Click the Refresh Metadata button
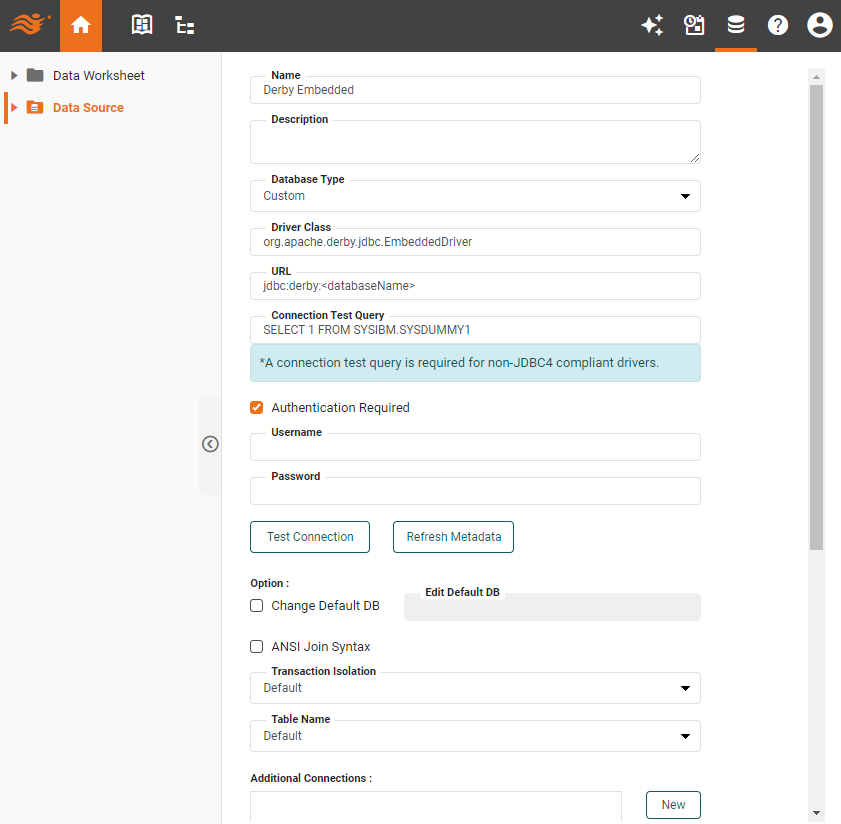The width and height of the screenshot is (841, 824). click(x=453, y=537)
